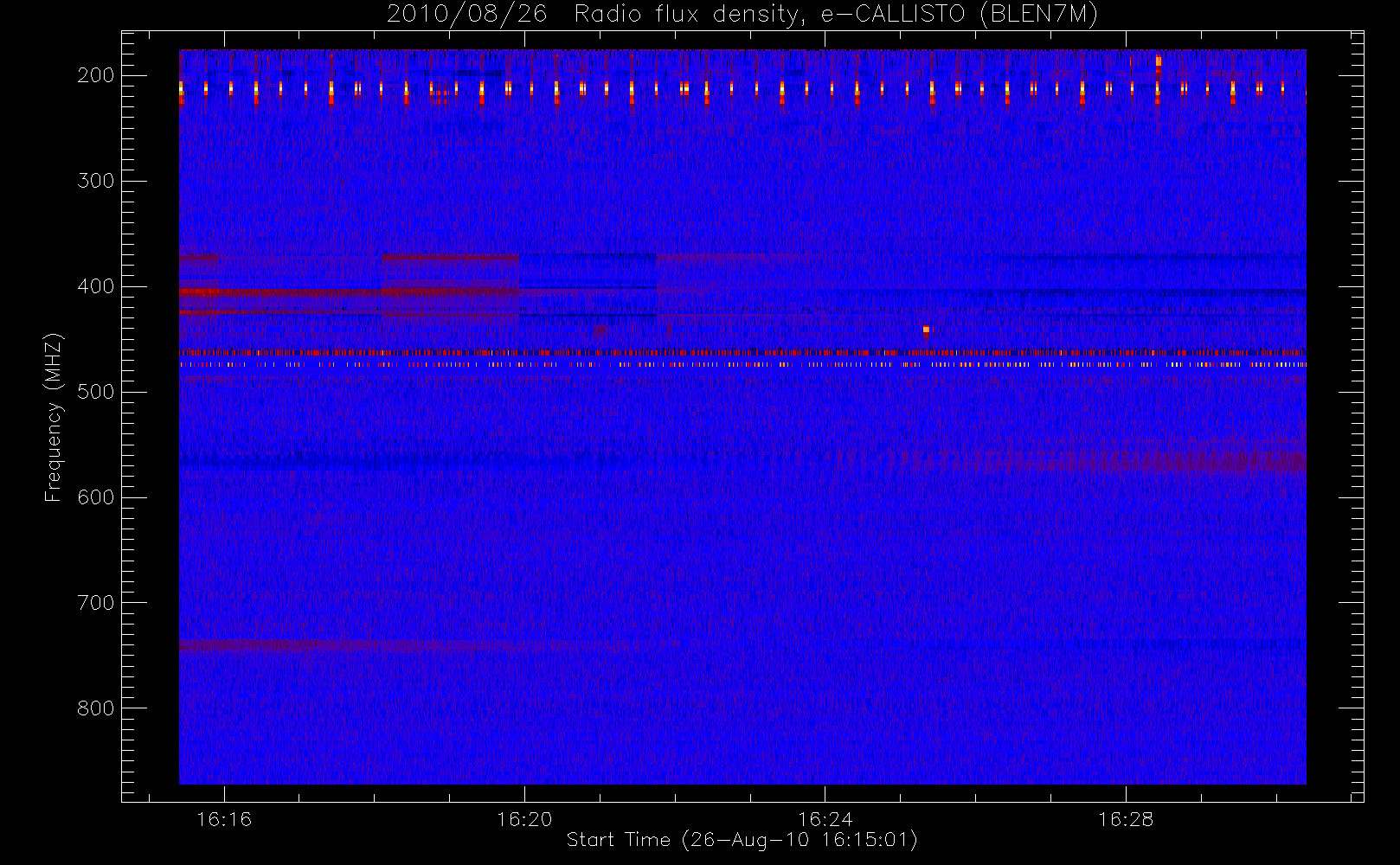Click the bright burst spot near 440 MHz
The image size is (1400, 865).
926,330
